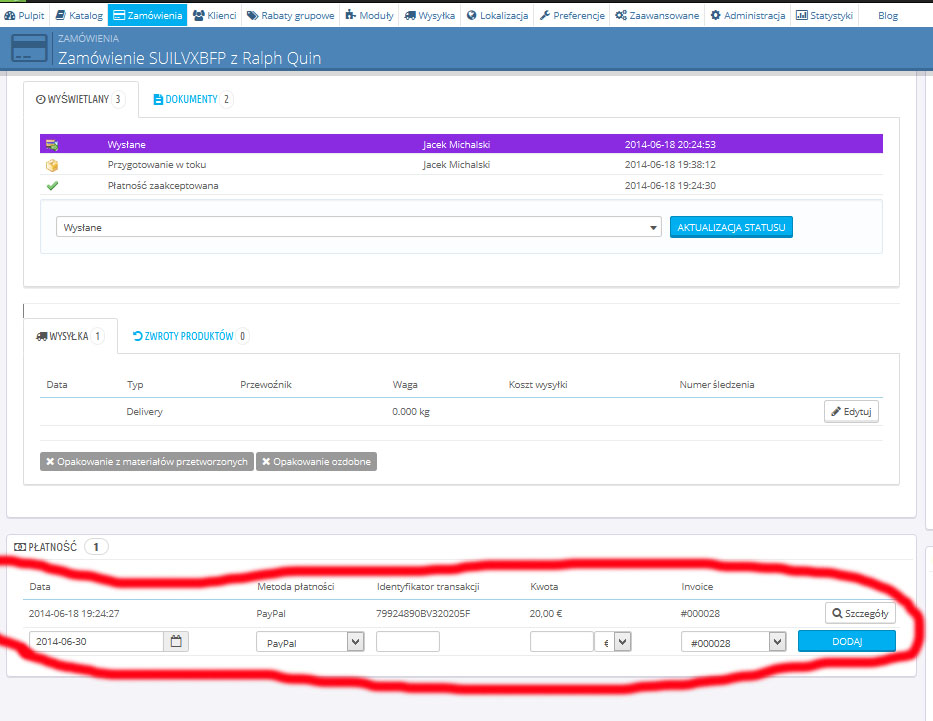Click the credit card orders header icon
The height and width of the screenshot is (721, 933).
pyautogui.click(x=29, y=48)
